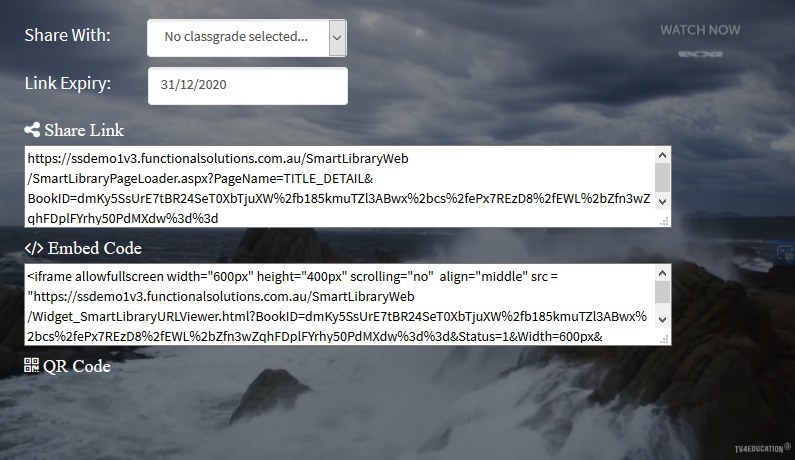Click the Share Link box scroll-up arrow
Image resolution: width=795 pixels, height=460 pixels.
[x=663, y=155]
